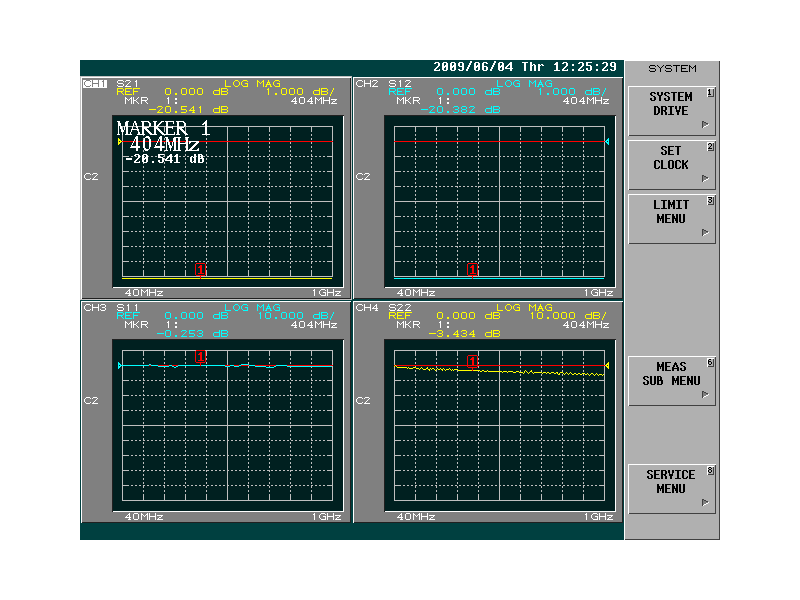Click the CH3 marker value -0.253 dB
The image size is (800, 600).
click(x=192, y=334)
